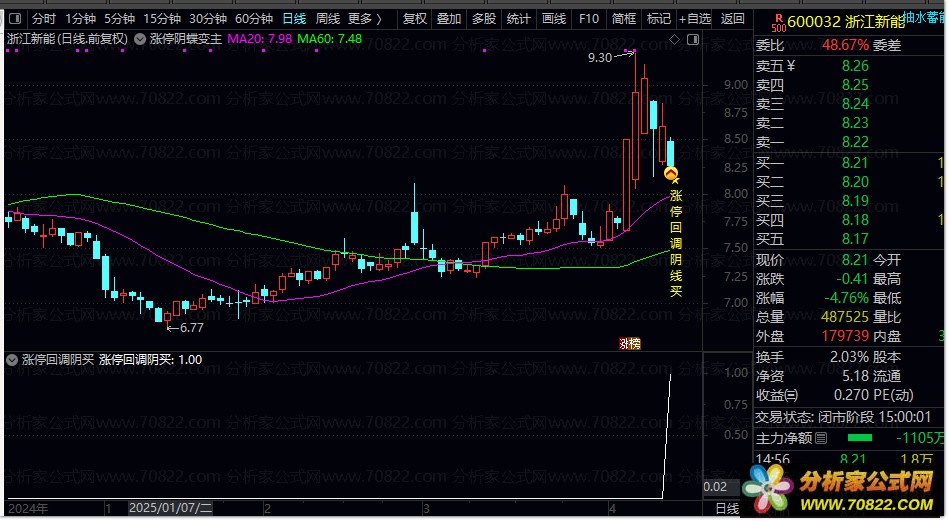Click the 总量 487525 value
The image size is (950, 521).
click(x=845, y=317)
